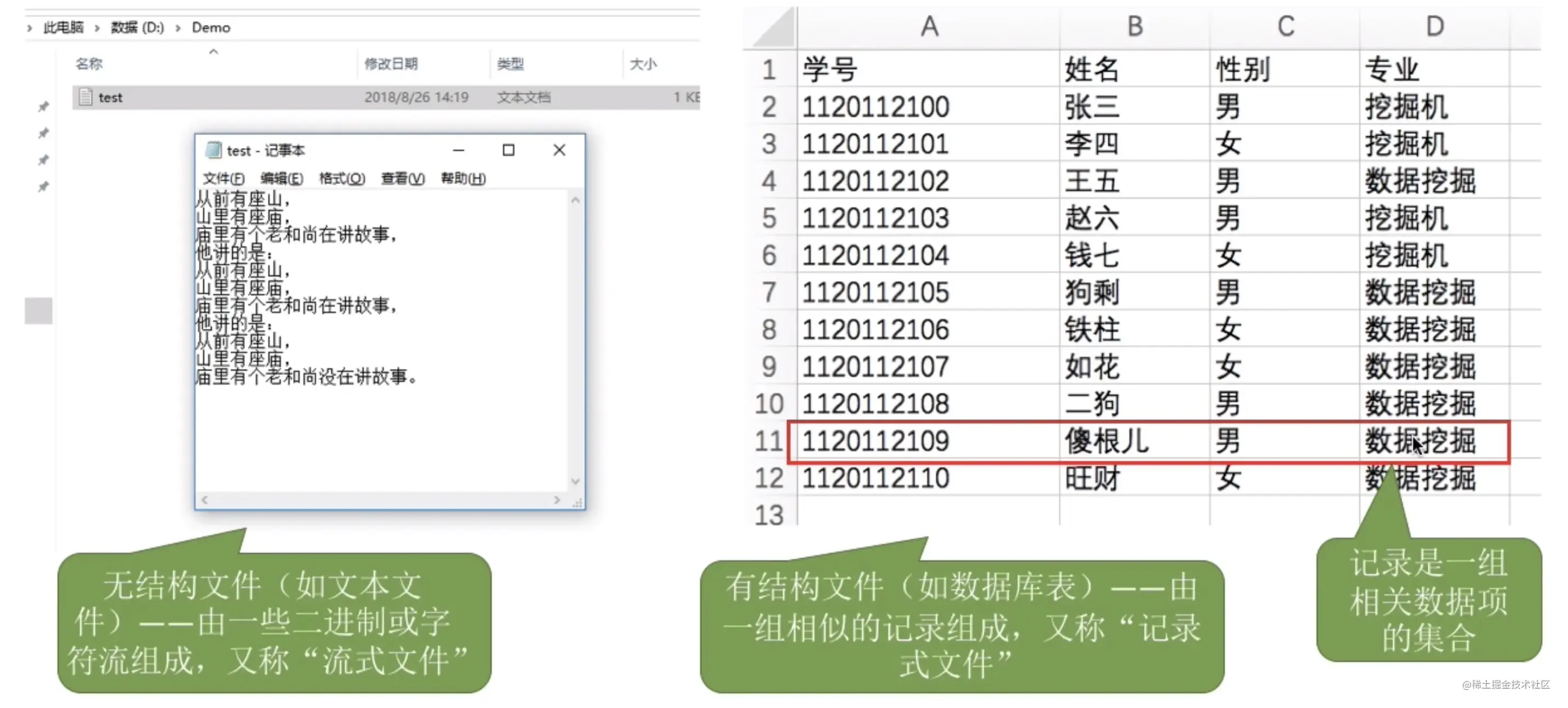Click the 学号 header cell

[x=928, y=70]
